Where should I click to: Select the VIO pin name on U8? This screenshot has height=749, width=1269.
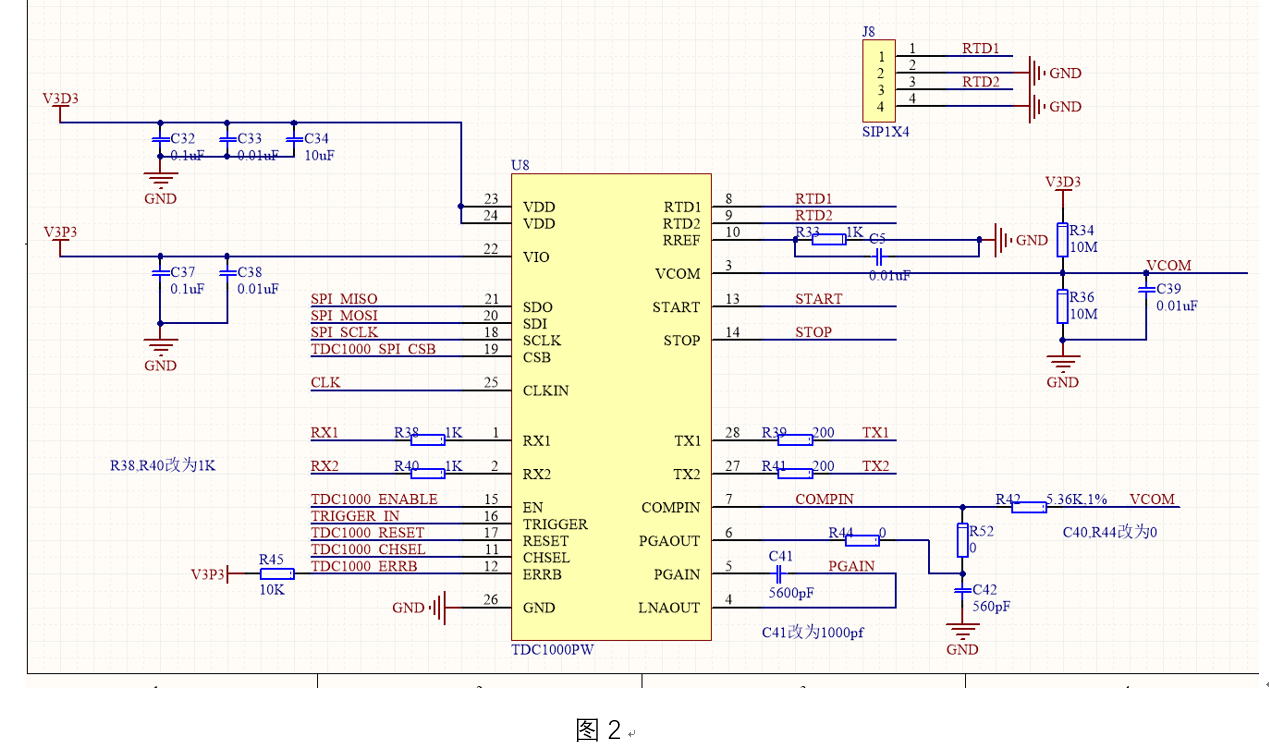click(x=536, y=257)
